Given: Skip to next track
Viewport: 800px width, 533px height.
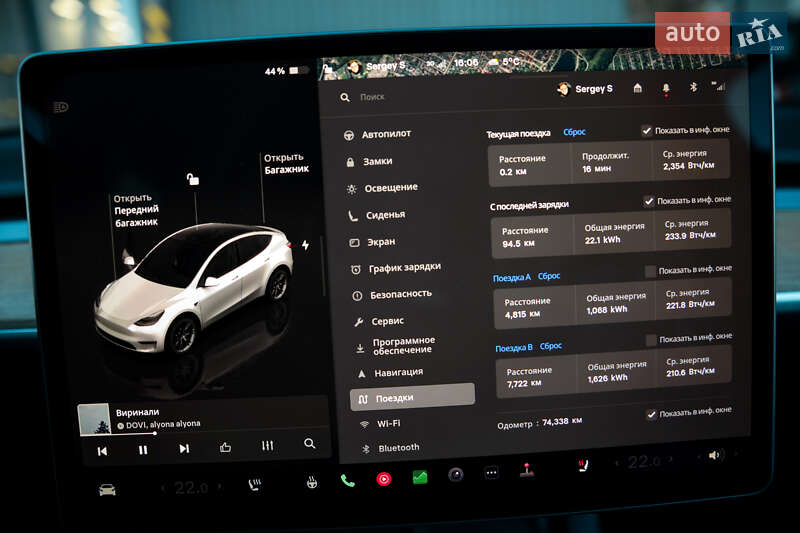Looking at the screenshot, I should (184, 449).
